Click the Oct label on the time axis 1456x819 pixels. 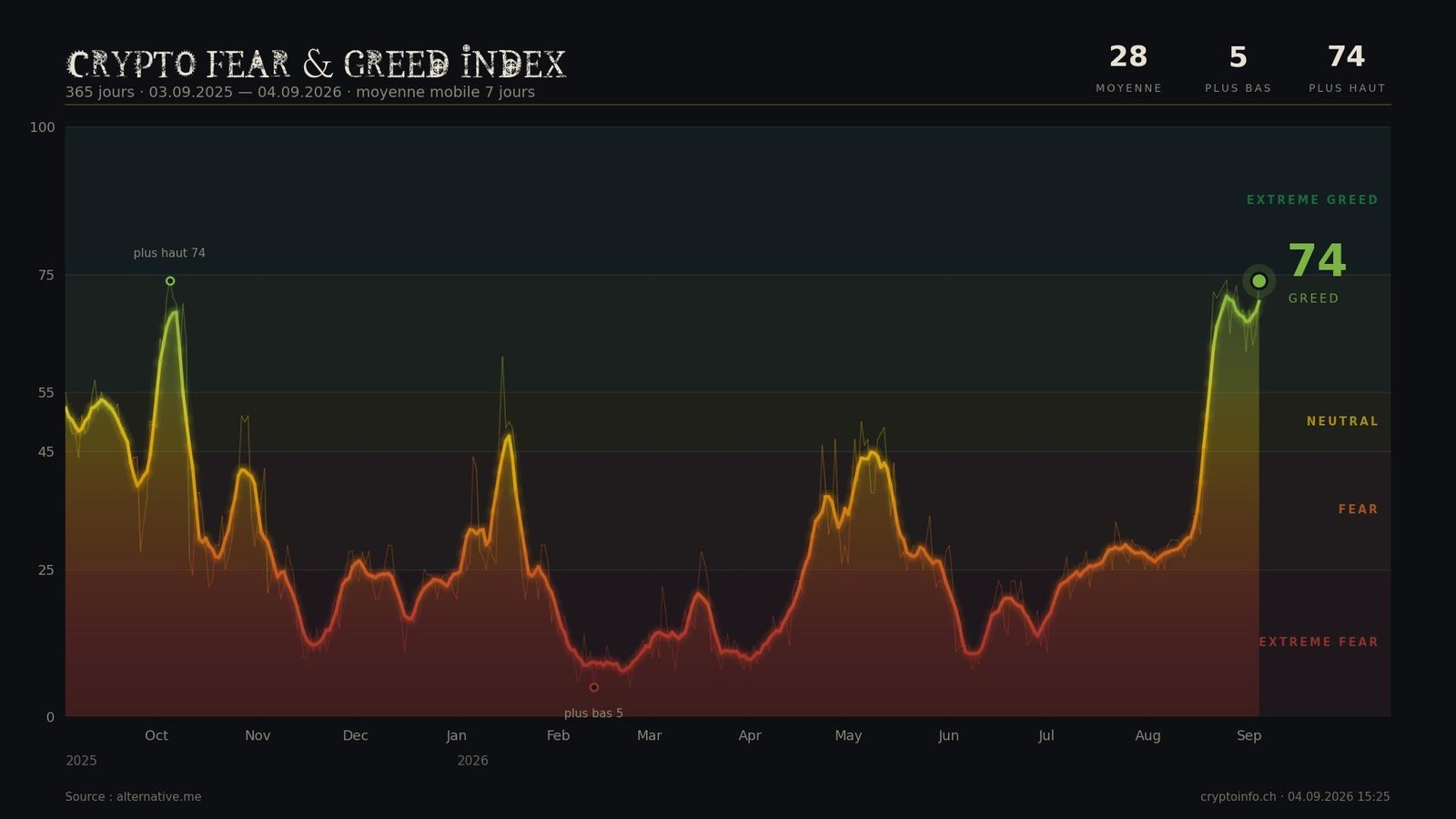[x=157, y=735]
